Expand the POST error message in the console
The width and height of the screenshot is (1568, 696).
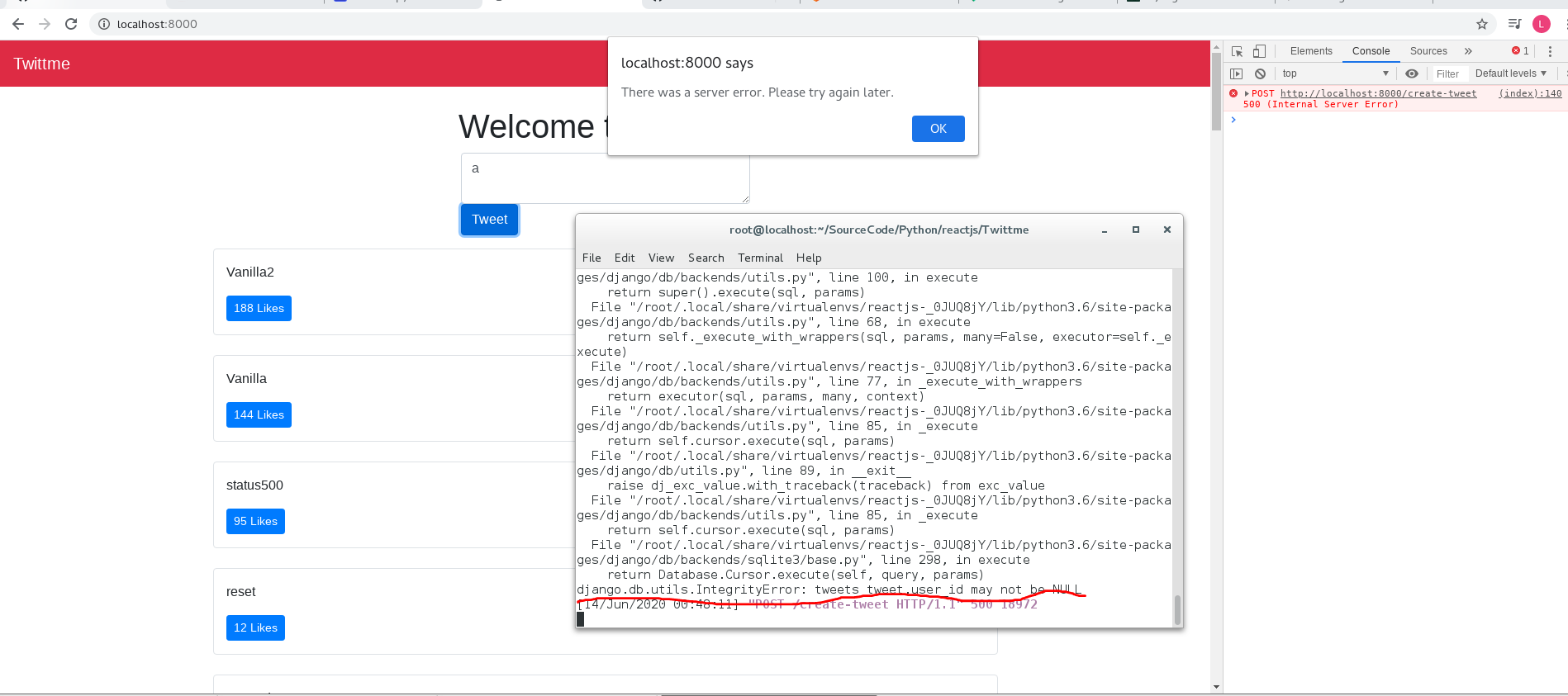click(1247, 94)
